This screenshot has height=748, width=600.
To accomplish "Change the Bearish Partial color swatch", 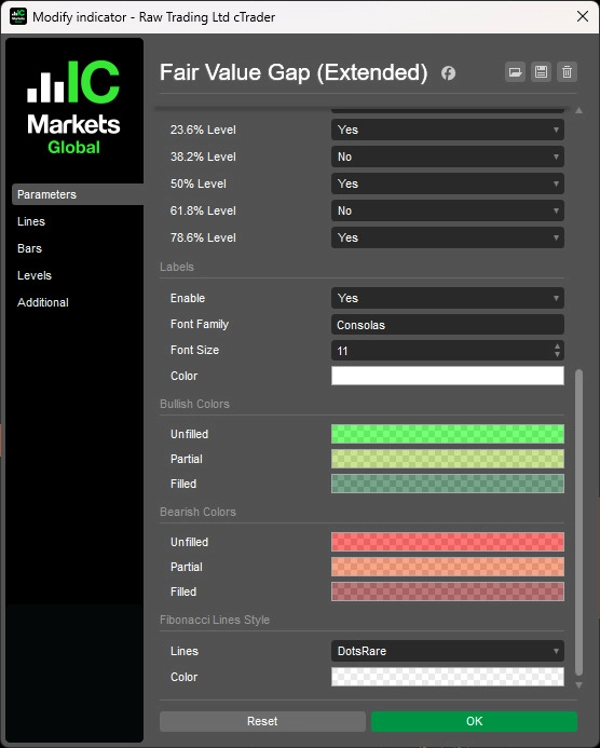I will (447, 567).
